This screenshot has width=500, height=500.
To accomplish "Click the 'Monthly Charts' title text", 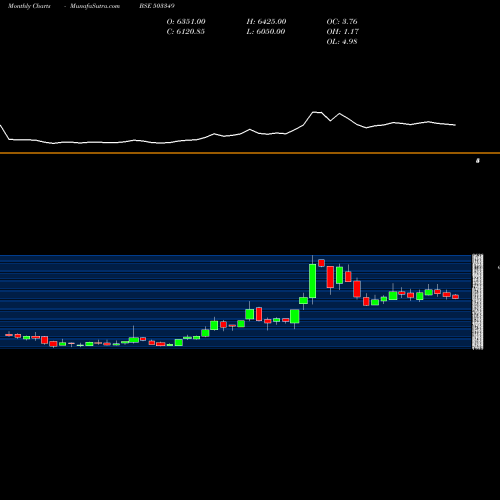I will (x=29, y=6).
